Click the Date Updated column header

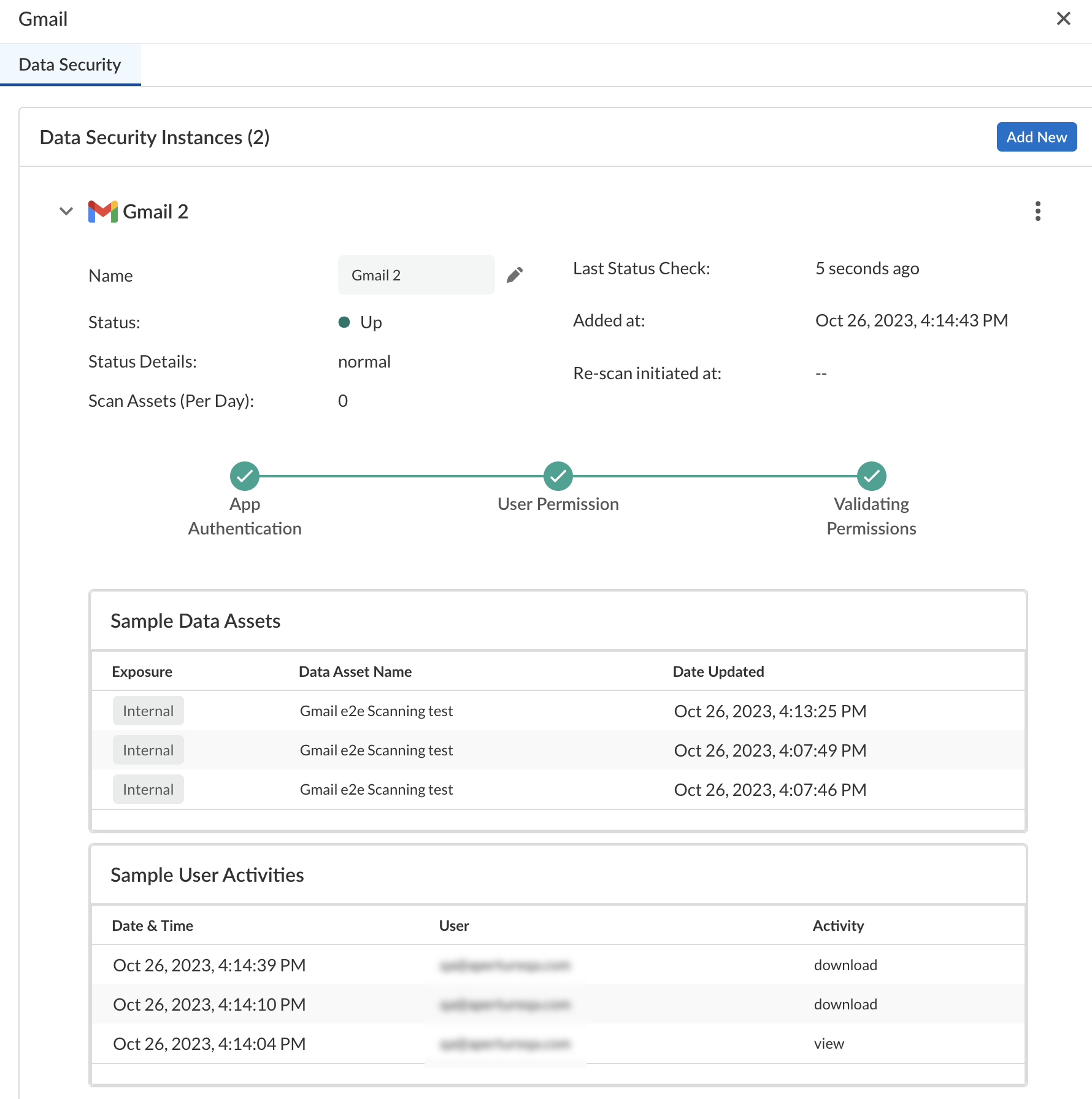pos(718,671)
